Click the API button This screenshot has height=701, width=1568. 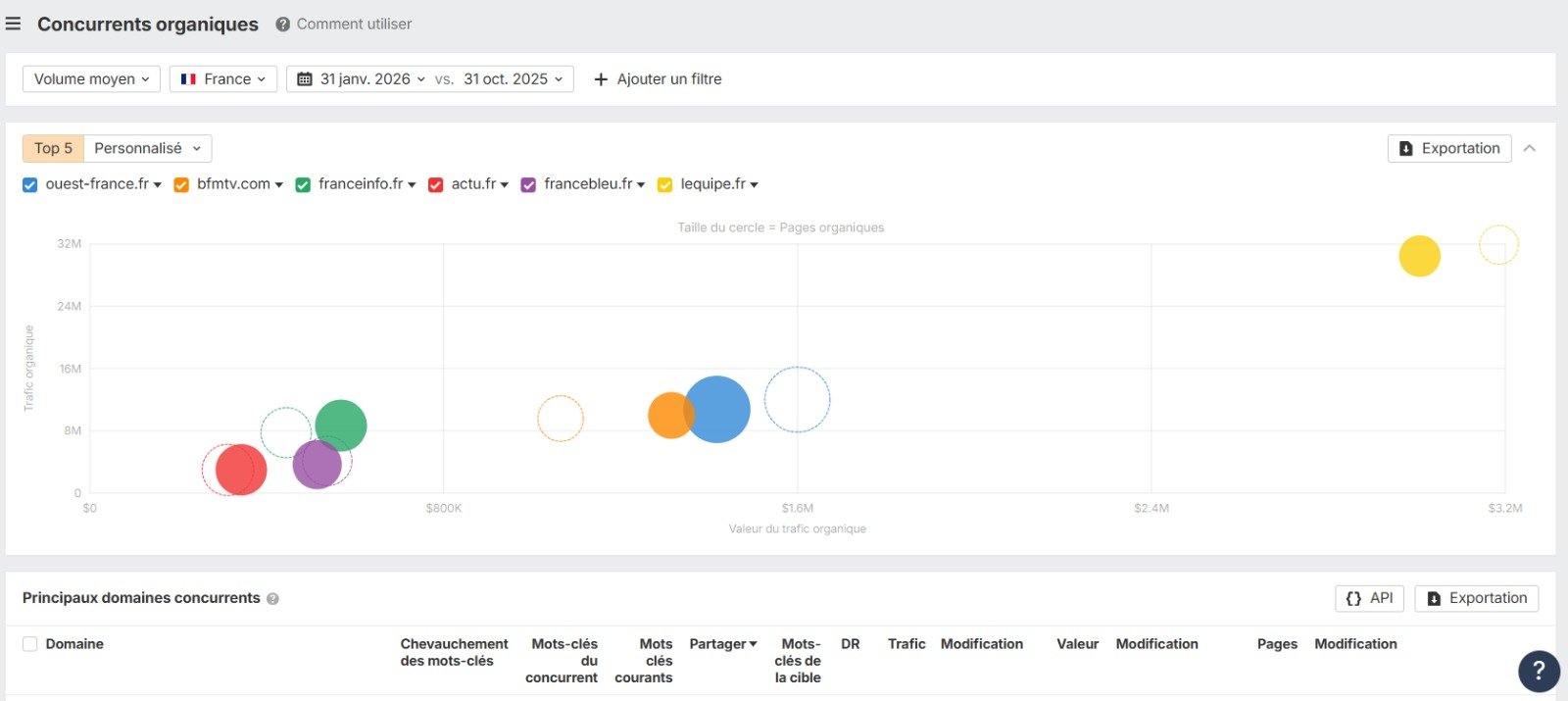point(1369,598)
